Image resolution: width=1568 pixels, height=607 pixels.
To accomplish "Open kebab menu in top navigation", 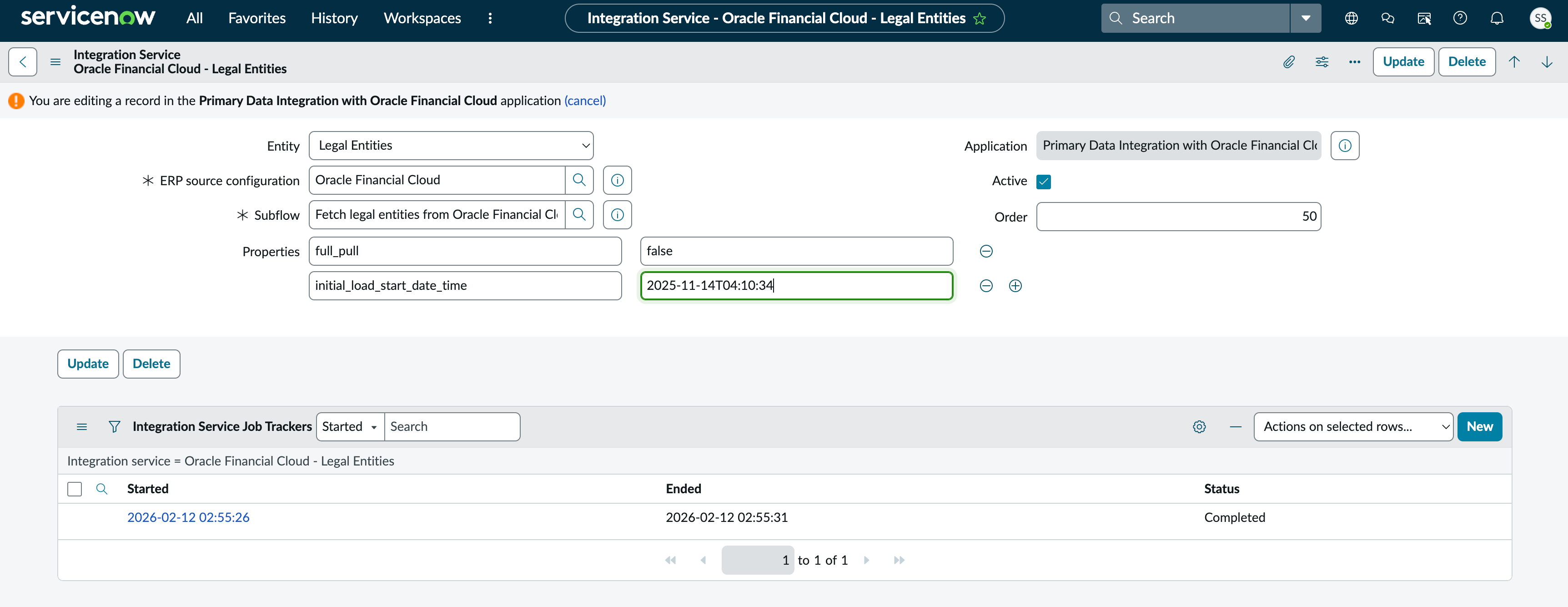I will 489,18.
